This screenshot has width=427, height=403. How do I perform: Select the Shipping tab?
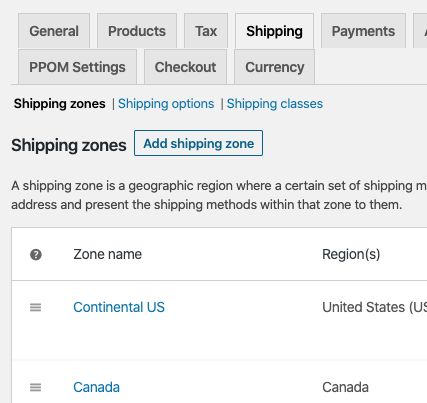[274, 31]
